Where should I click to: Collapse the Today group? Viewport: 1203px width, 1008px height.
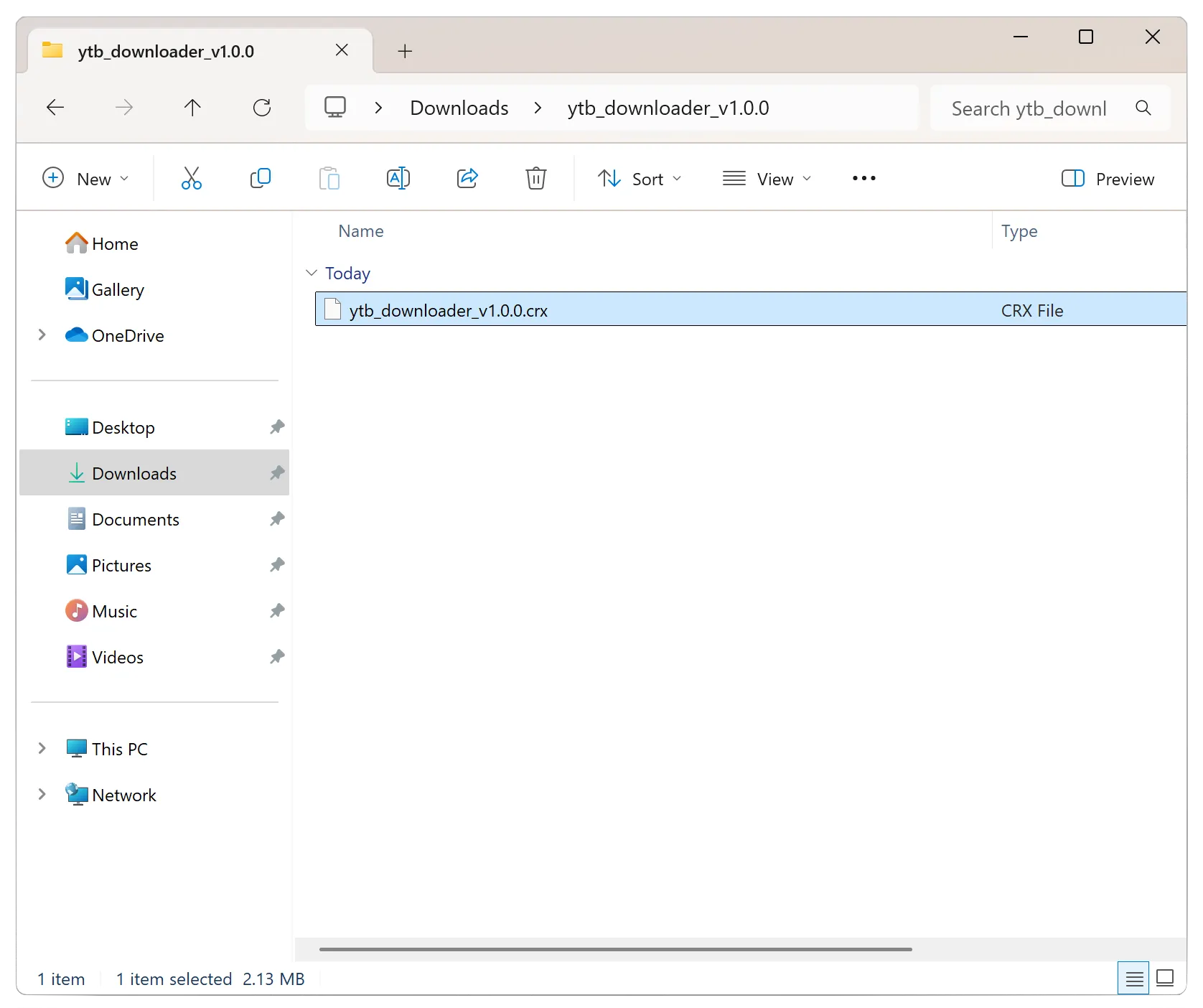312,273
